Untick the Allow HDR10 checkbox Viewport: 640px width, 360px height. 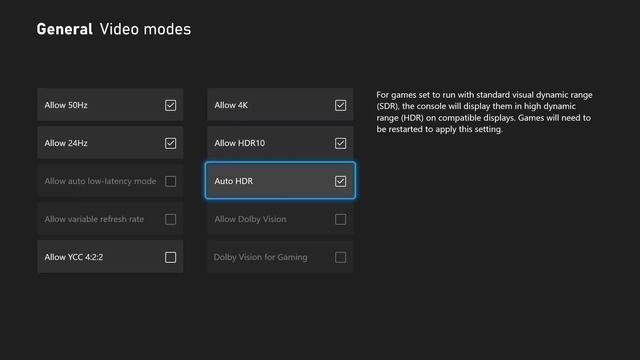coord(340,143)
